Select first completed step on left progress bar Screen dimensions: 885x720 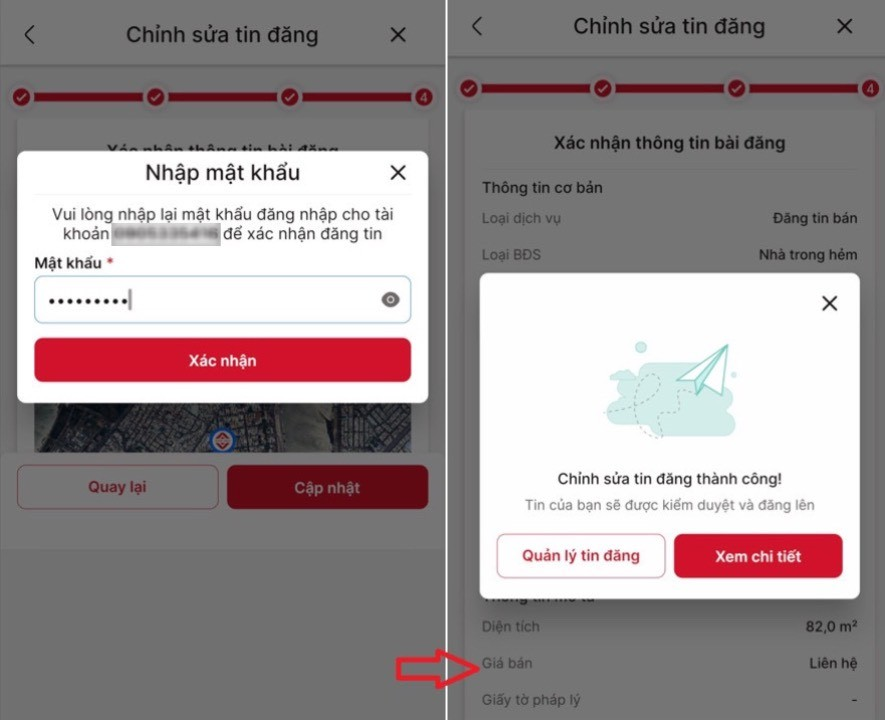pos(21,97)
